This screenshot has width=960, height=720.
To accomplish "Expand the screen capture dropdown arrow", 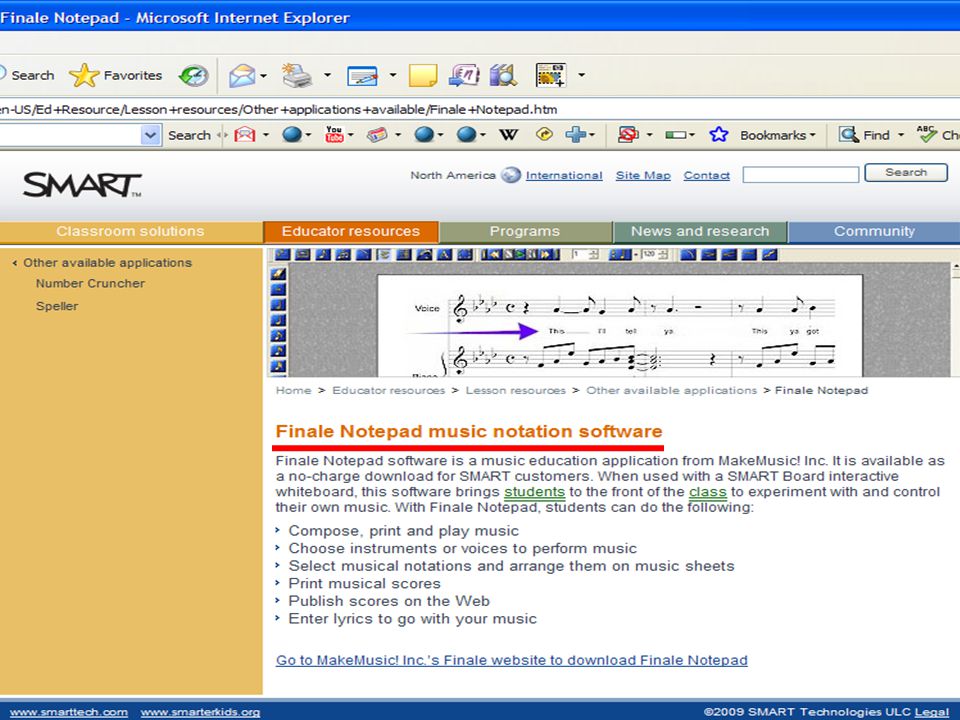I will pos(581,75).
